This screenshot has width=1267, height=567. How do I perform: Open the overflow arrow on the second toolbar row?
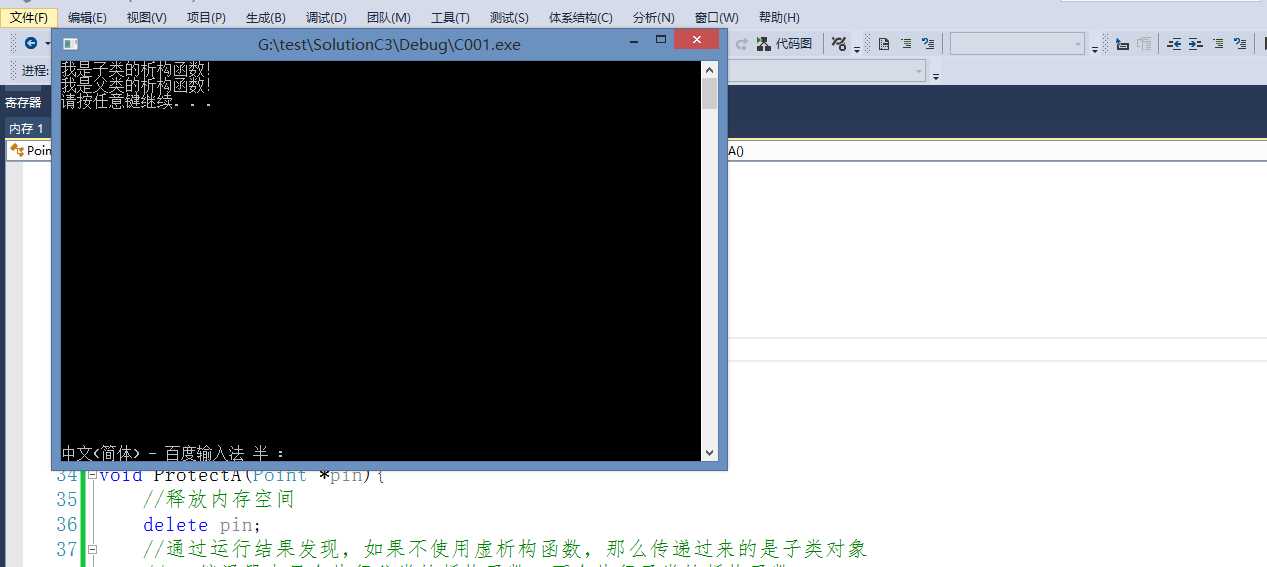click(x=935, y=75)
